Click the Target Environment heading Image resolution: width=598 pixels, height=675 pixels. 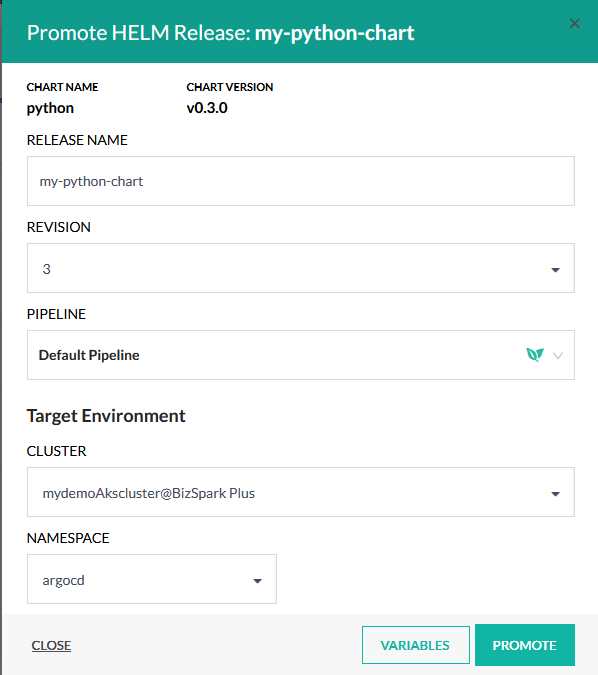(106, 416)
